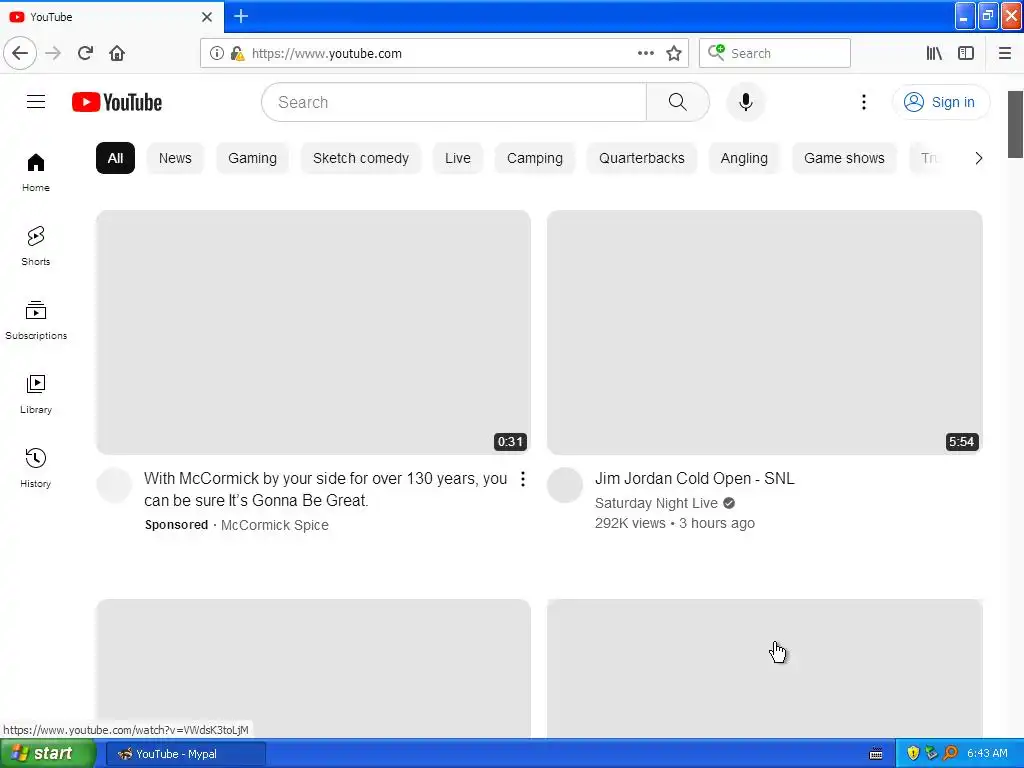This screenshot has width=1024, height=768.
Task: Click the 5:54 duration badge
Action: [961, 441]
